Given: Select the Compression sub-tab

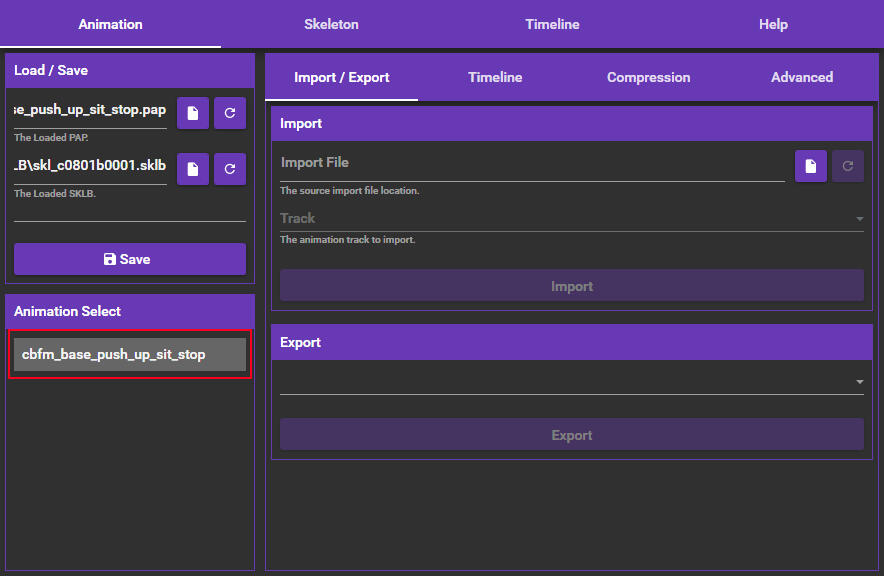Looking at the screenshot, I should tap(648, 77).
